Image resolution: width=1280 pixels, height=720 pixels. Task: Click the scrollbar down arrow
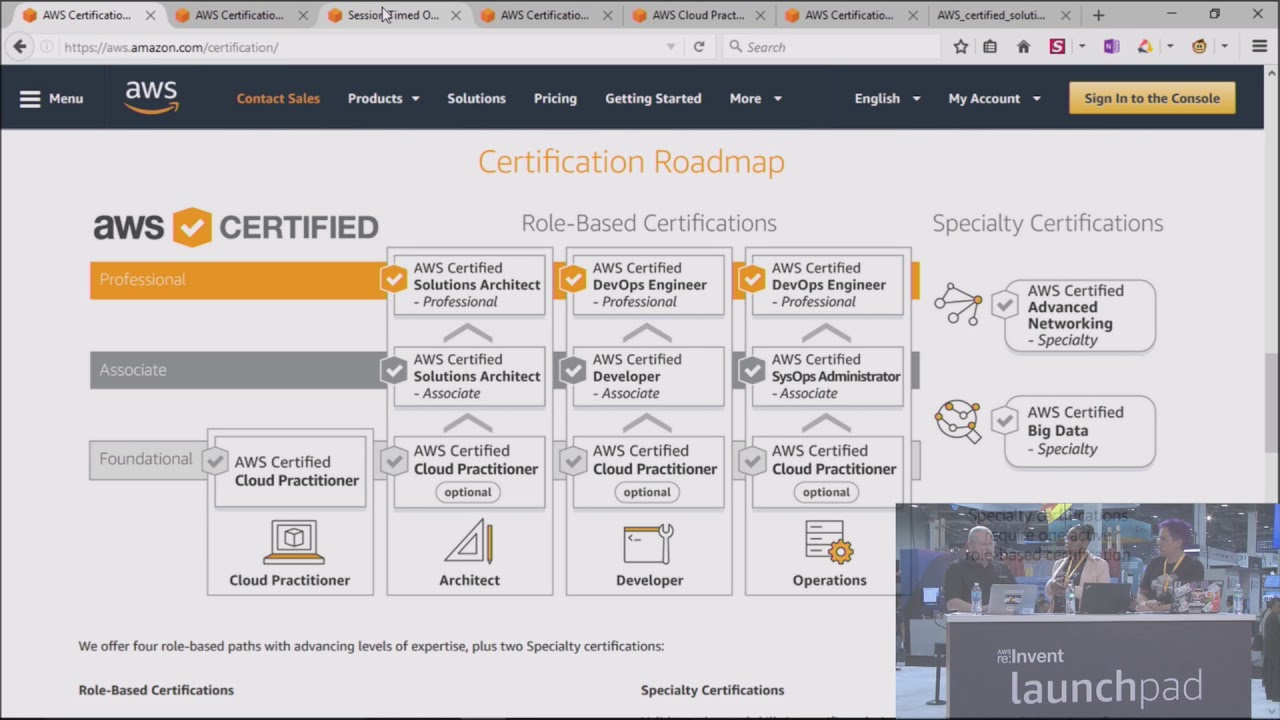[x=1272, y=712]
